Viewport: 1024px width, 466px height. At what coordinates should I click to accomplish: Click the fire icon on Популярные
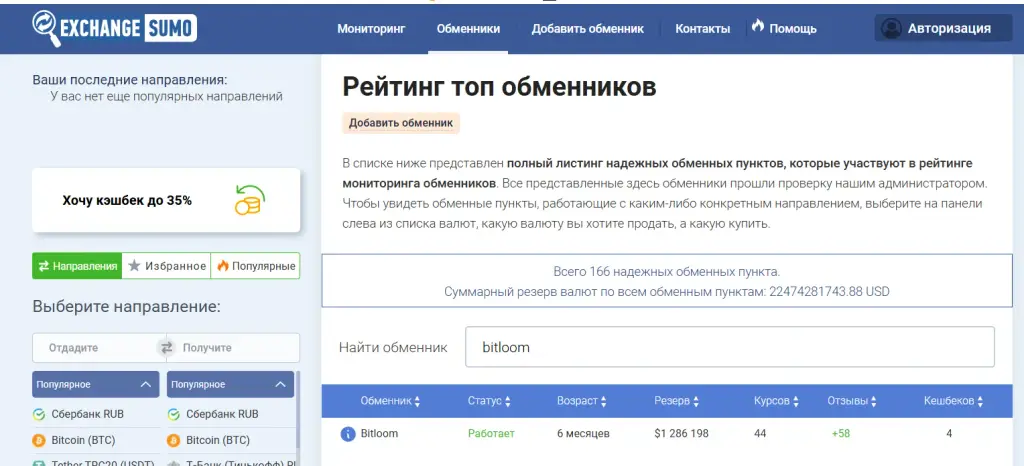(223, 266)
